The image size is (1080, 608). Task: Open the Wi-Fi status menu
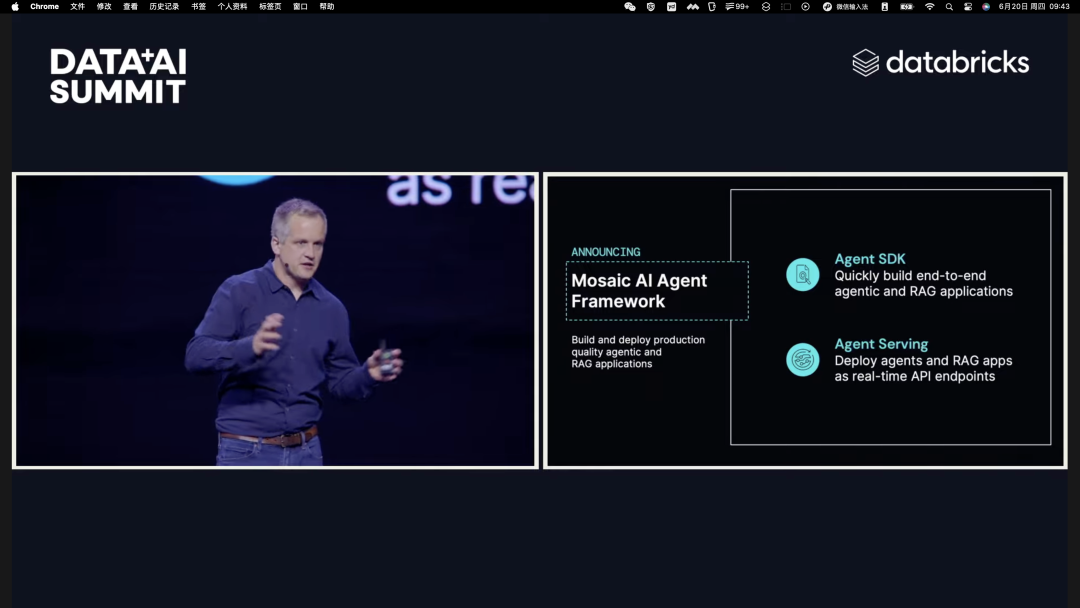click(x=929, y=6)
